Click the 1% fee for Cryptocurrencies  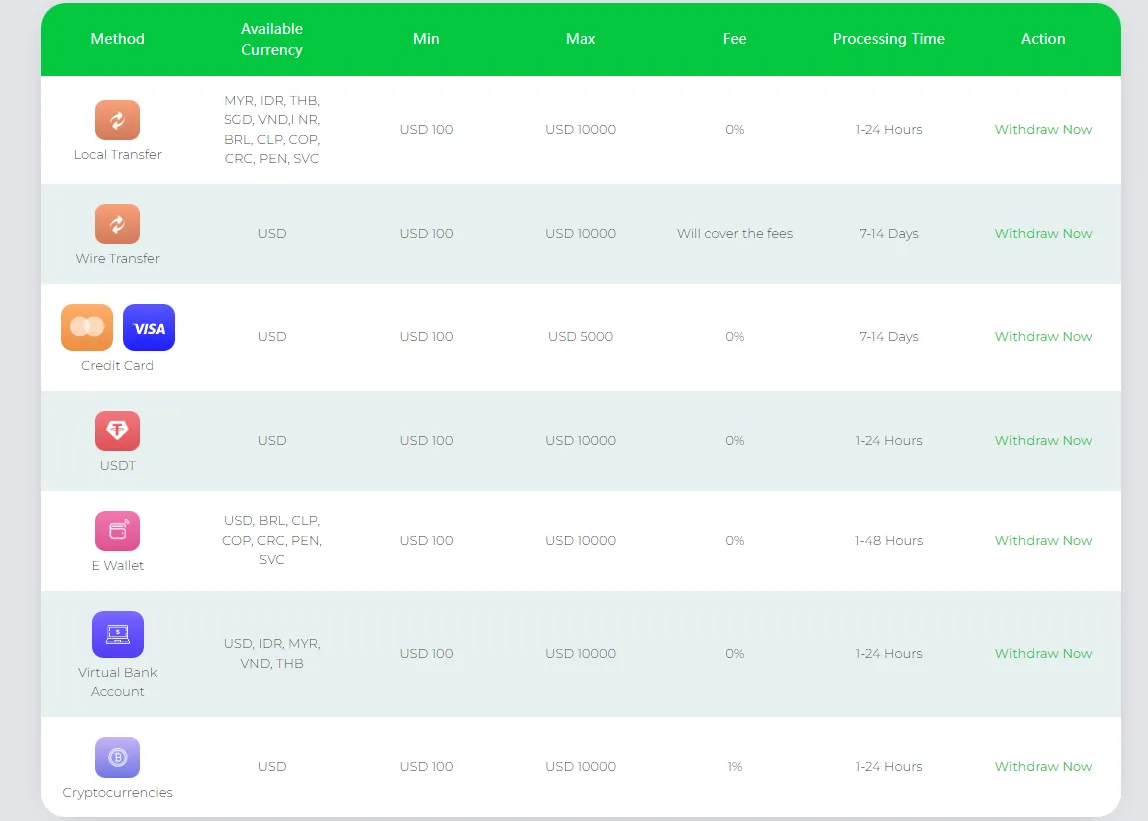tap(734, 767)
